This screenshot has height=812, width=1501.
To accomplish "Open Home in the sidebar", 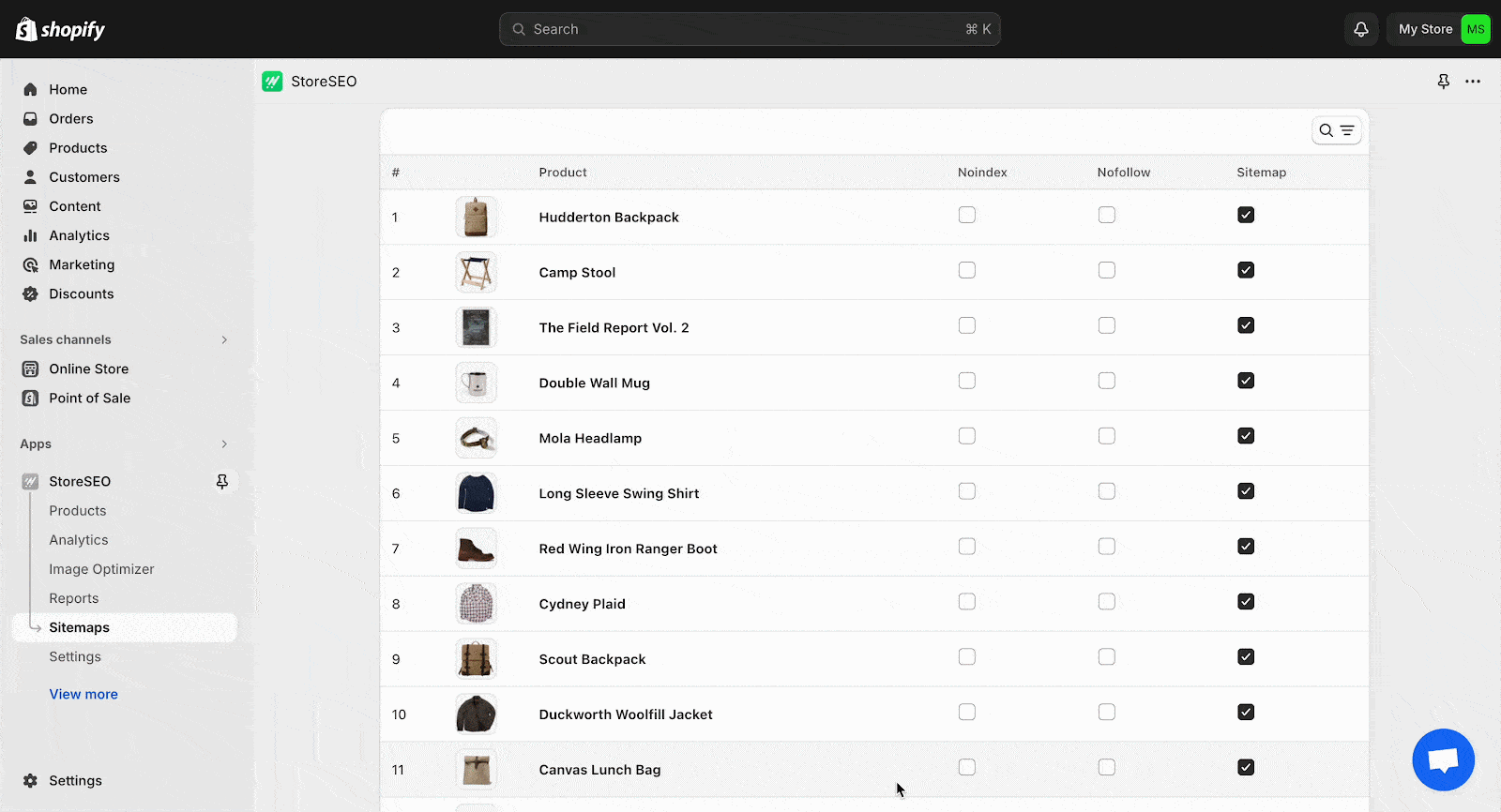I will 68,89.
